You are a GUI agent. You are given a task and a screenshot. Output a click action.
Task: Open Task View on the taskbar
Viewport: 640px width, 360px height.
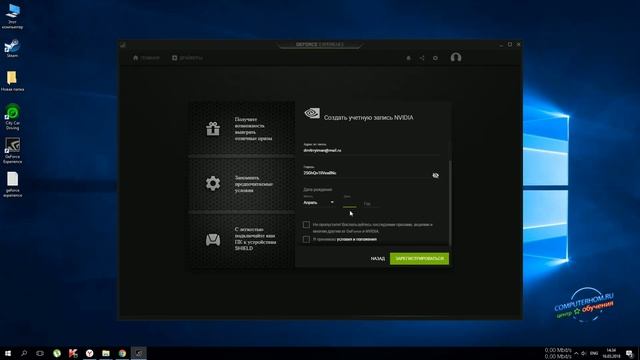tap(40, 353)
